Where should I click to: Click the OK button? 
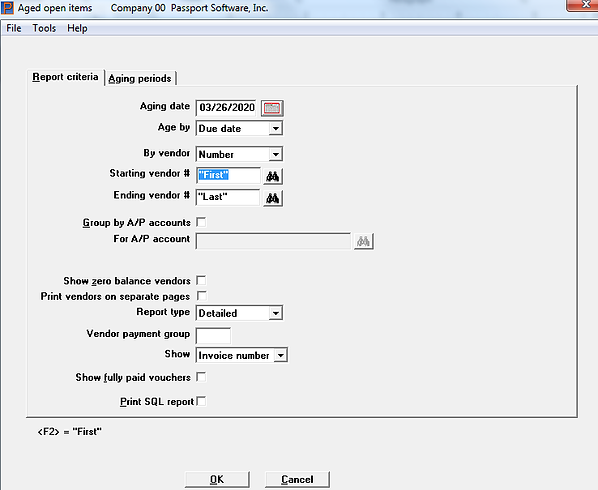[x=217, y=479]
